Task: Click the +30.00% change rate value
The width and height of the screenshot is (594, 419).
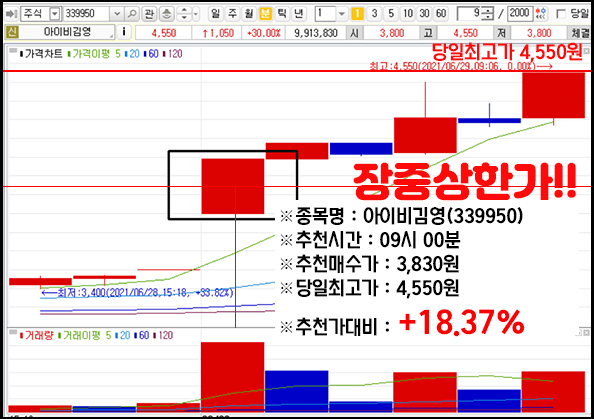Action: [264, 33]
